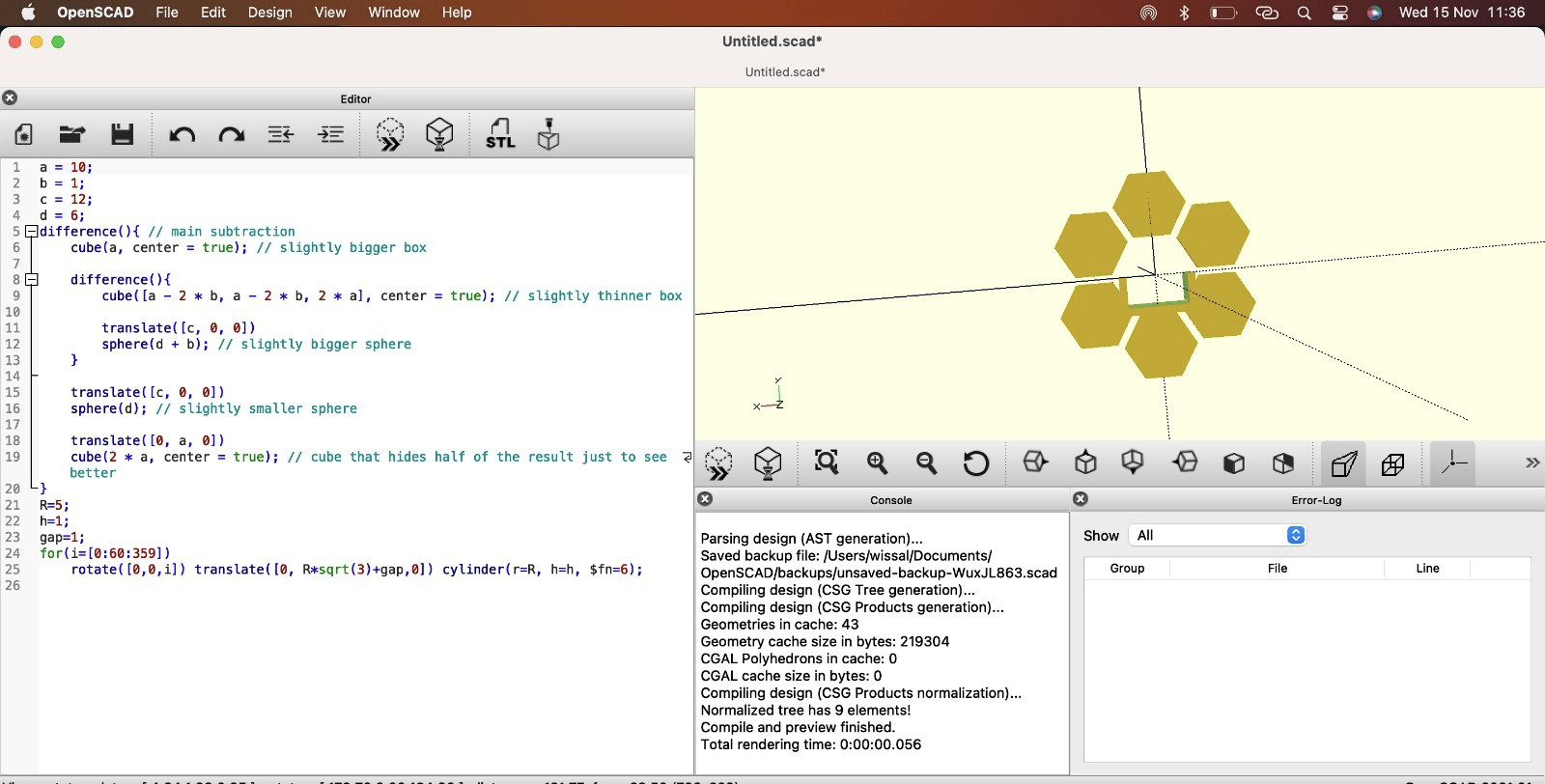Image resolution: width=1545 pixels, height=784 pixels.
Task: Click 'Total rendering time' console line
Action: coord(811,744)
